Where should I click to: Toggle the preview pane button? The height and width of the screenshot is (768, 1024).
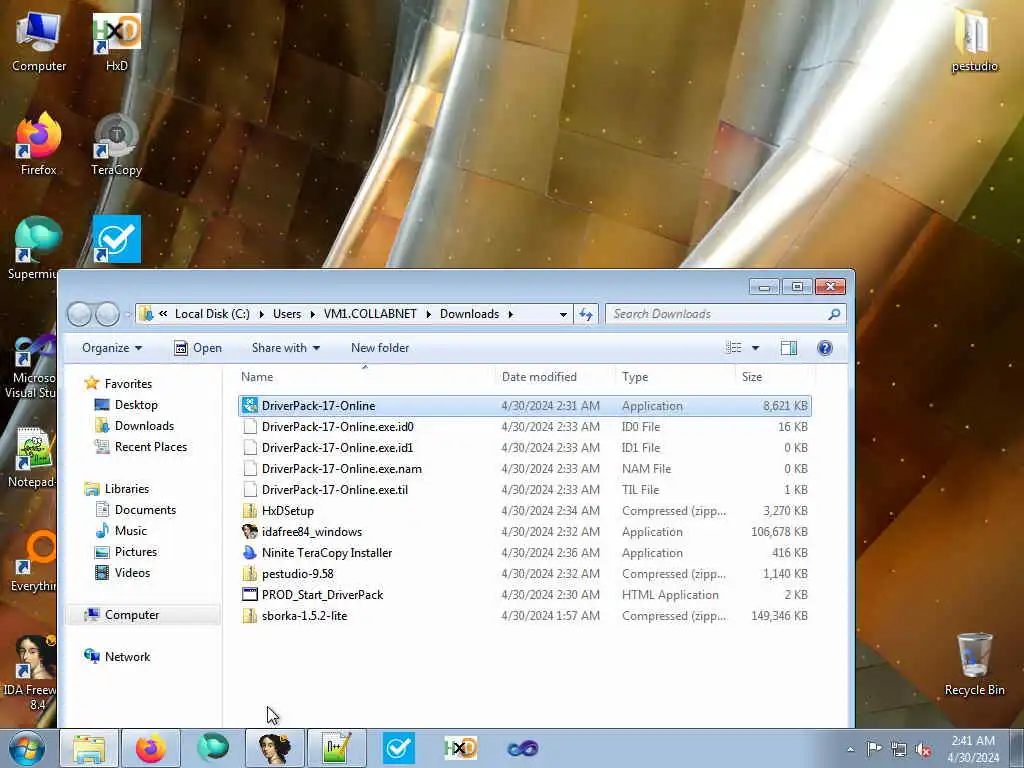[789, 348]
